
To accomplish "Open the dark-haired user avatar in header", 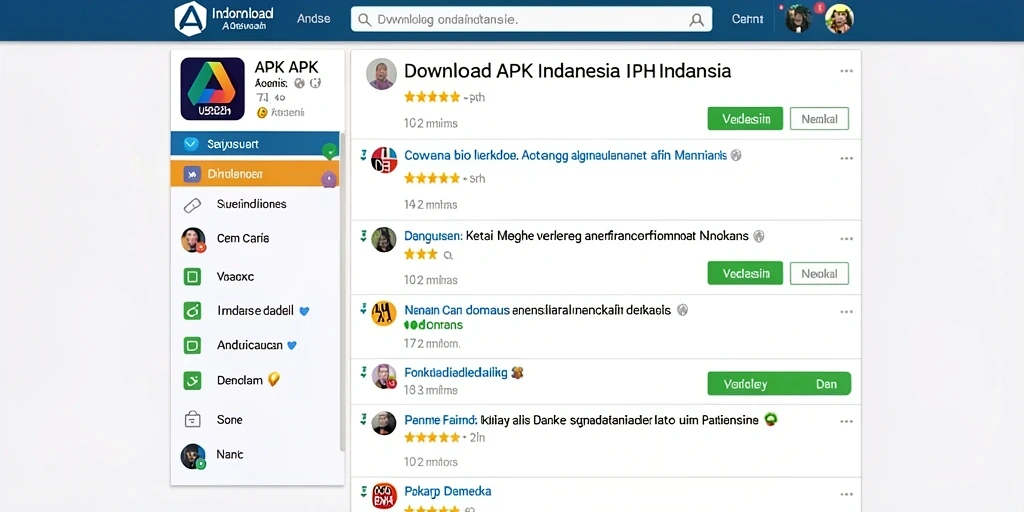I will tap(797, 19).
